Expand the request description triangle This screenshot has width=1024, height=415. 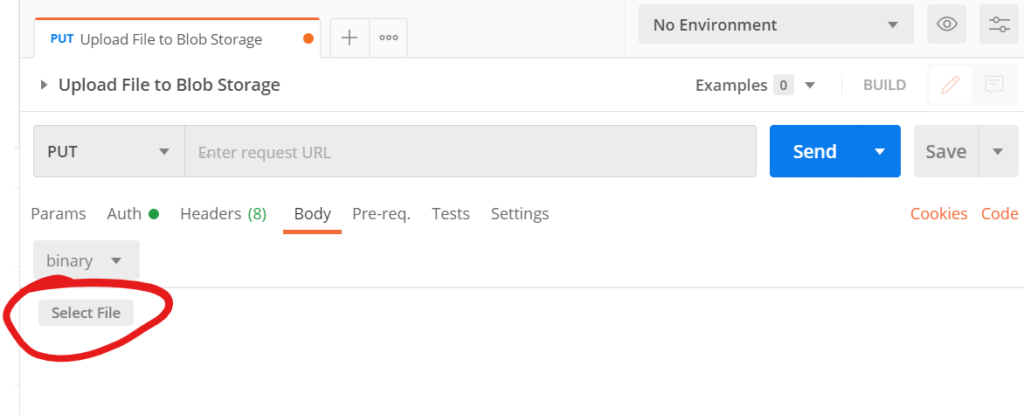coord(44,85)
